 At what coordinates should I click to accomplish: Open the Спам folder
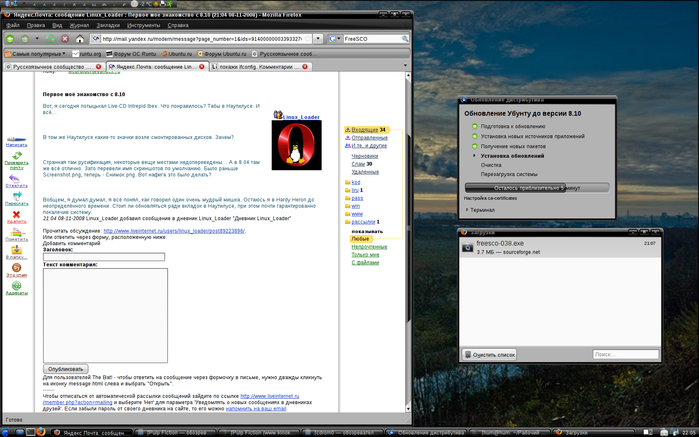coord(358,164)
